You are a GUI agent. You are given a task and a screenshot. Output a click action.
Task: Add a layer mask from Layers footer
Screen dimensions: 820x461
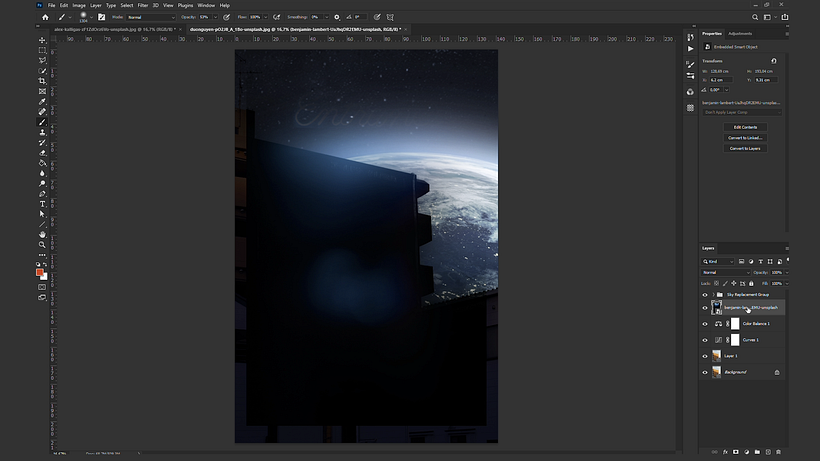pos(736,452)
